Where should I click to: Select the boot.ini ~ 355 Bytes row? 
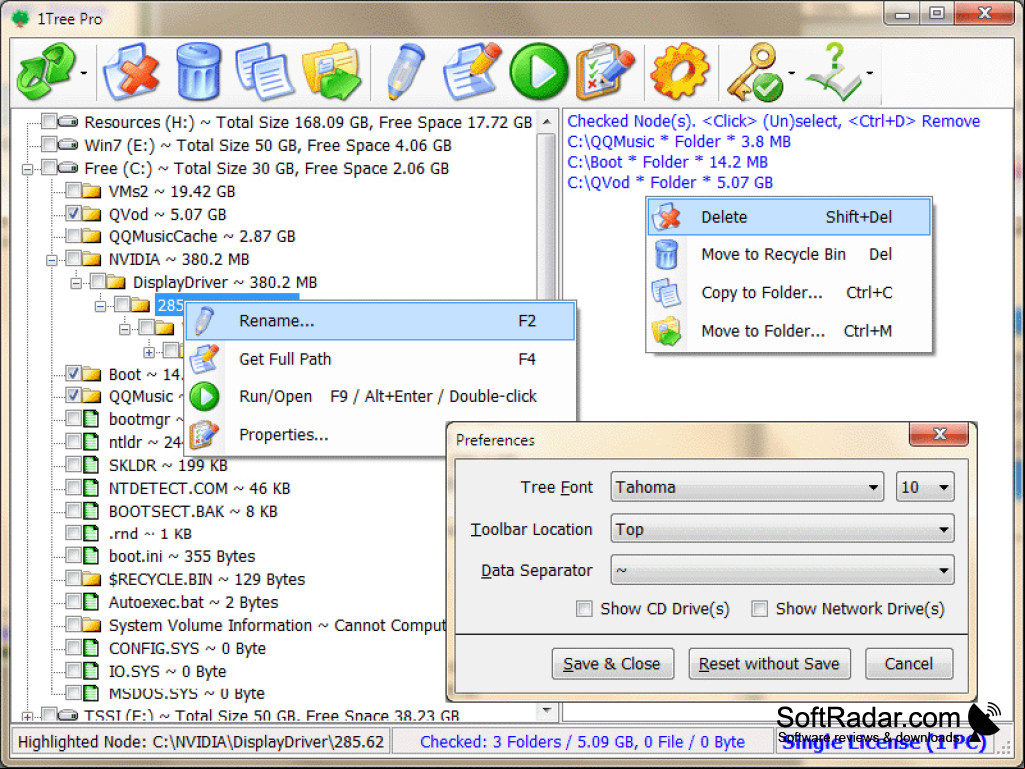pos(182,556)
